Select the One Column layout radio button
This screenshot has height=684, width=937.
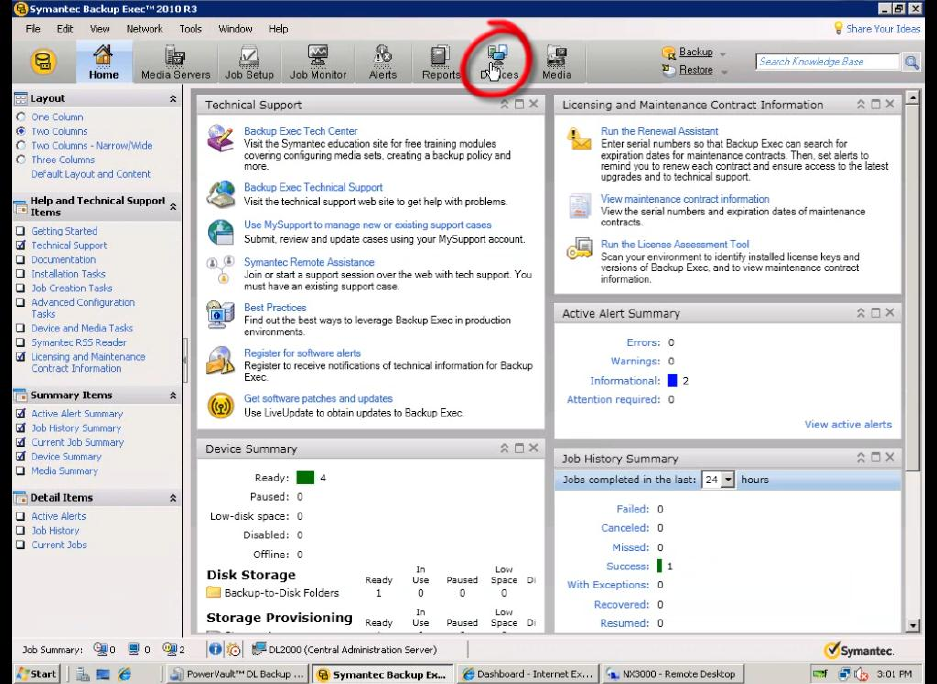pyautogui.click(x=21, y=117)
